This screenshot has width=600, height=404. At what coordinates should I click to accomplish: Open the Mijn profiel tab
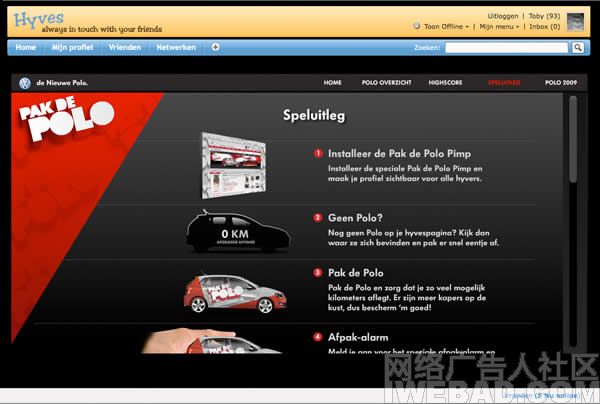(72, 47)
